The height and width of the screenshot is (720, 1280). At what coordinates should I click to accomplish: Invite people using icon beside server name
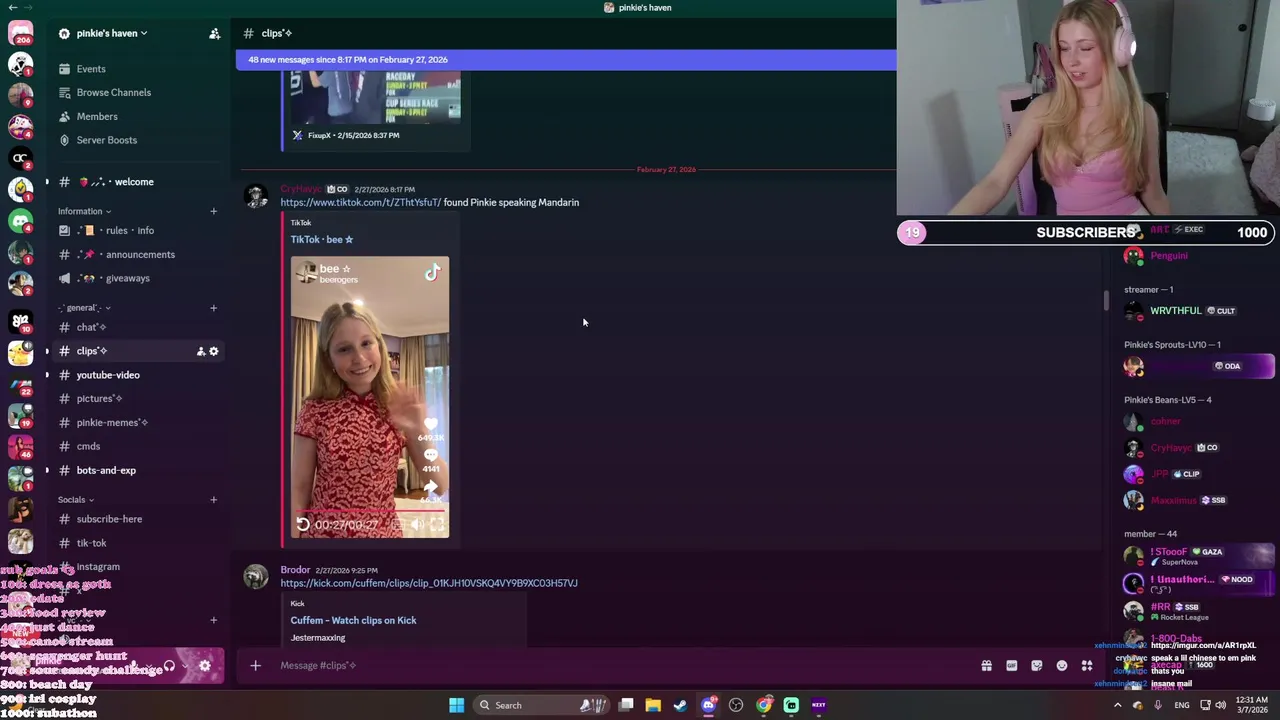click(x=214, y=34)
